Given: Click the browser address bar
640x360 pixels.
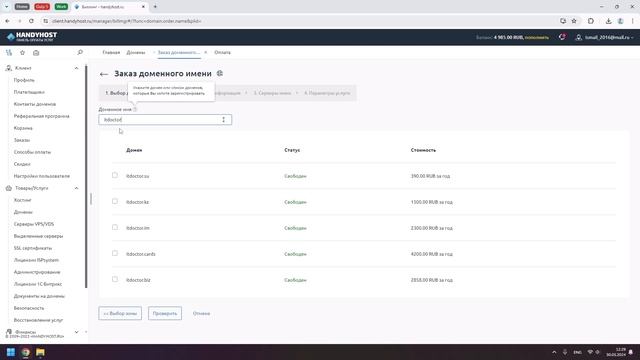Looking at the screenshot, I should pyautogui.click(x=302, y=21).
